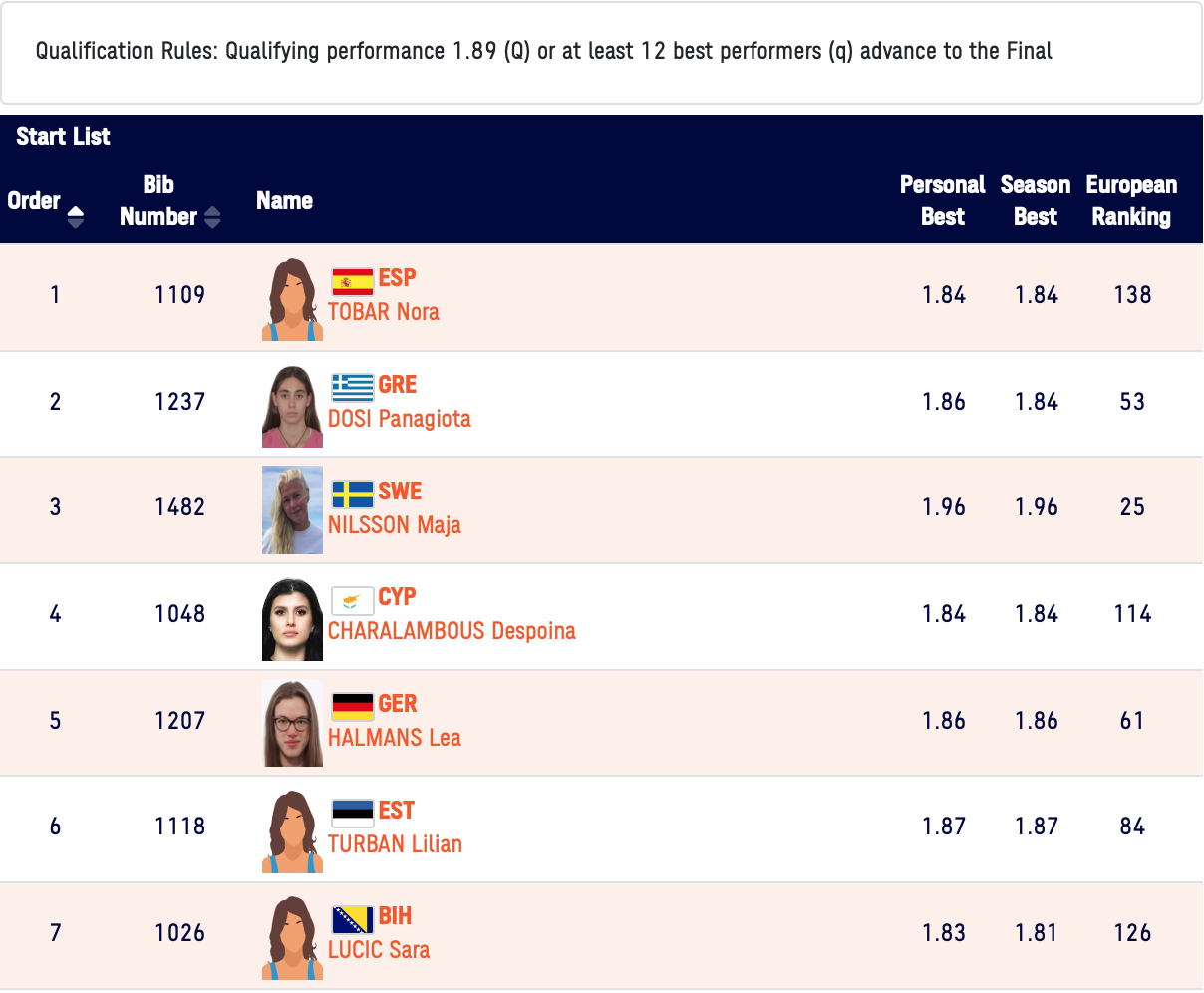
Task: Open NILSSON Maja athlete link
Action: pos(395,525)
